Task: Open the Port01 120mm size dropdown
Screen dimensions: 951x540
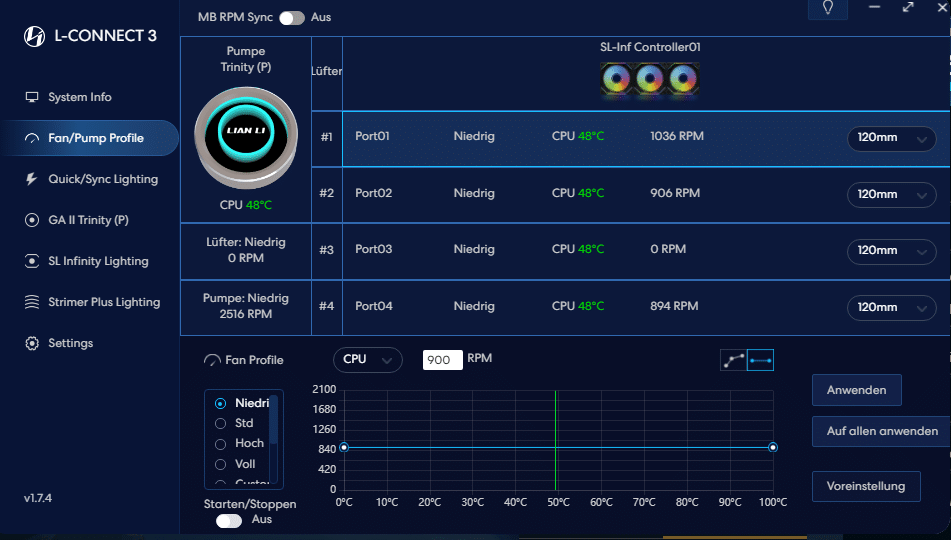Action: 891,138
